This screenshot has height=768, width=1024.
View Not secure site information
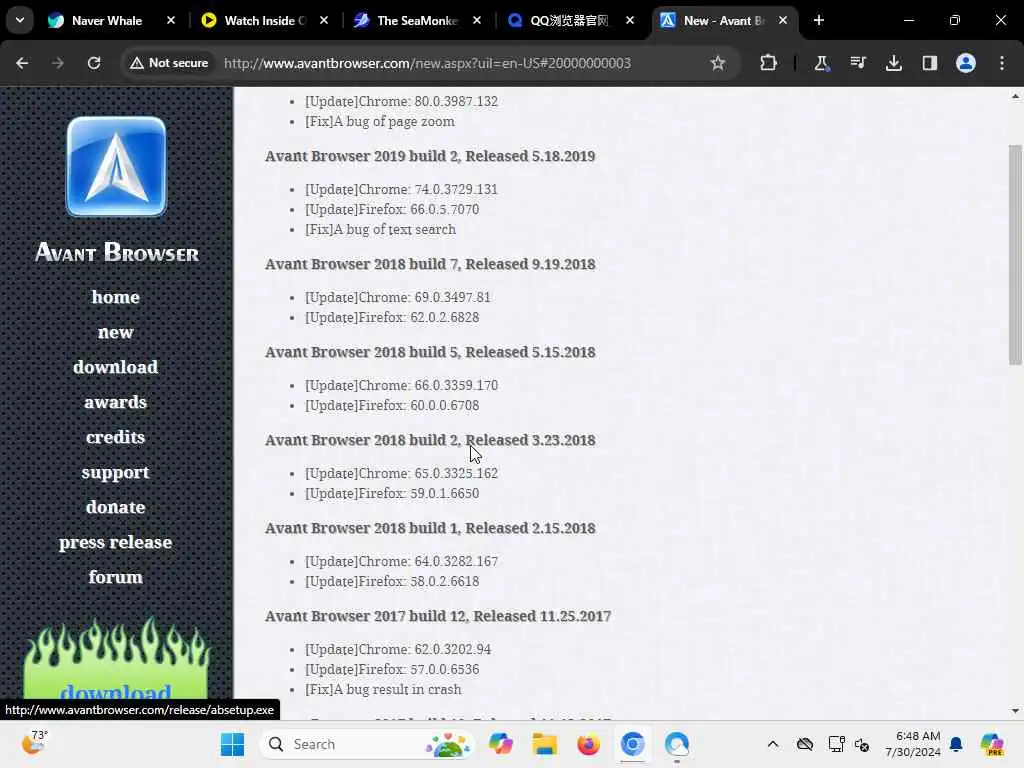[x=169, y=63]
